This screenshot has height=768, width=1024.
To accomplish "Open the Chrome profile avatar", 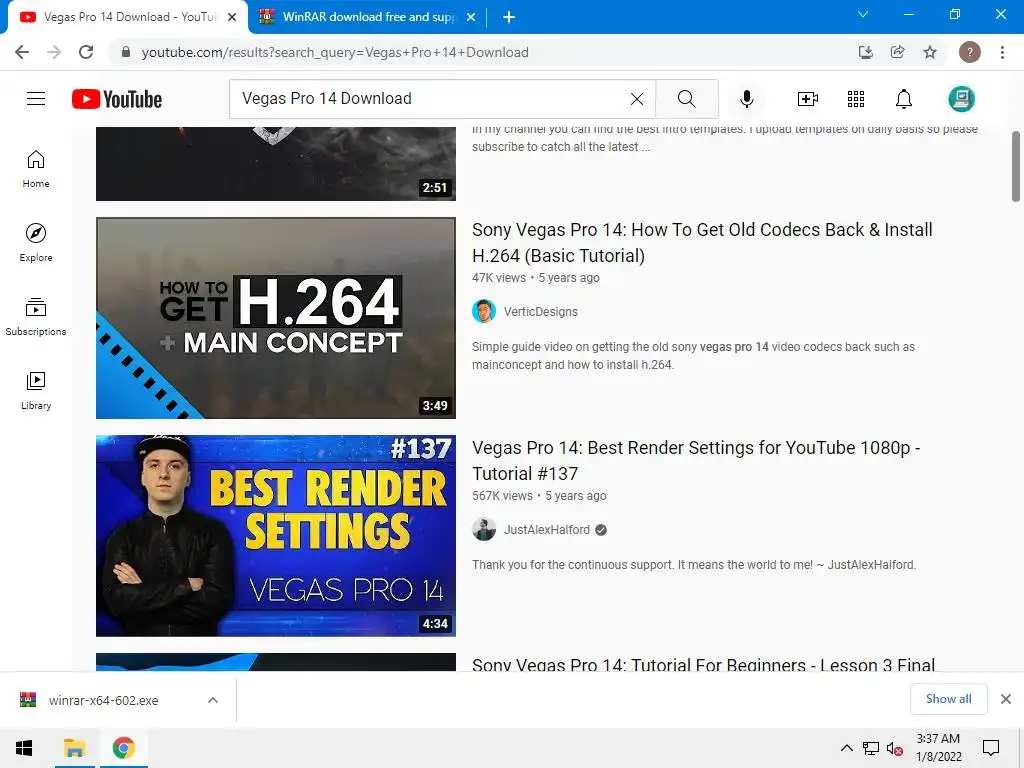I will pyautogui.click(x=970, y=52).
